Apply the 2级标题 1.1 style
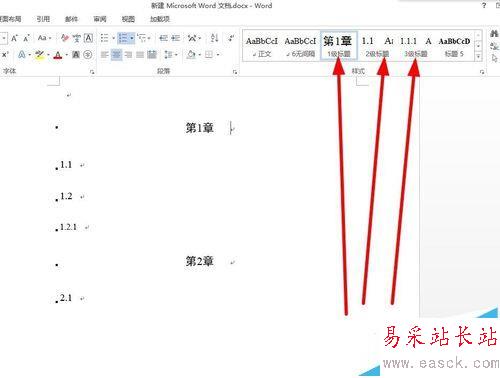 pyautogui.click(x=377, y=46)
